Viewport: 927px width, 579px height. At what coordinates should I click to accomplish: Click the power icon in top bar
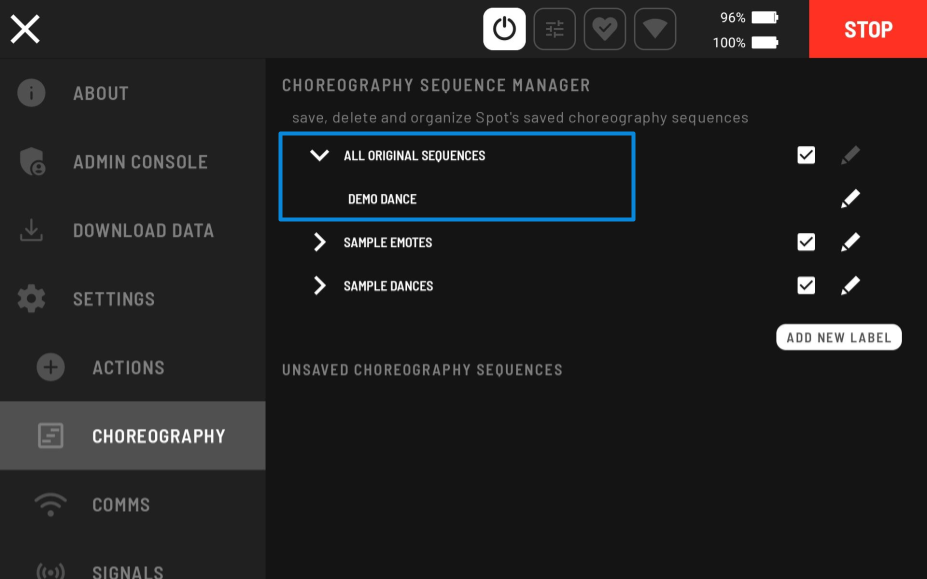point(504,29)
